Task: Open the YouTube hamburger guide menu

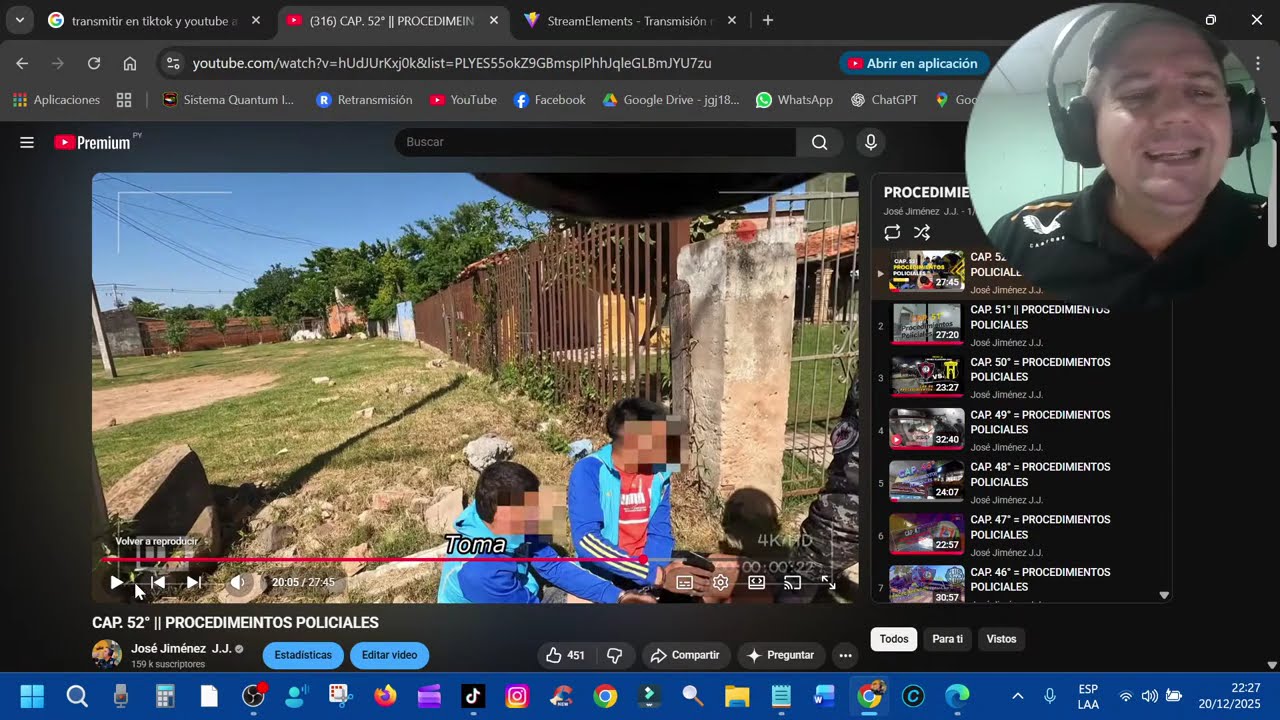Action: pos(27,142)
